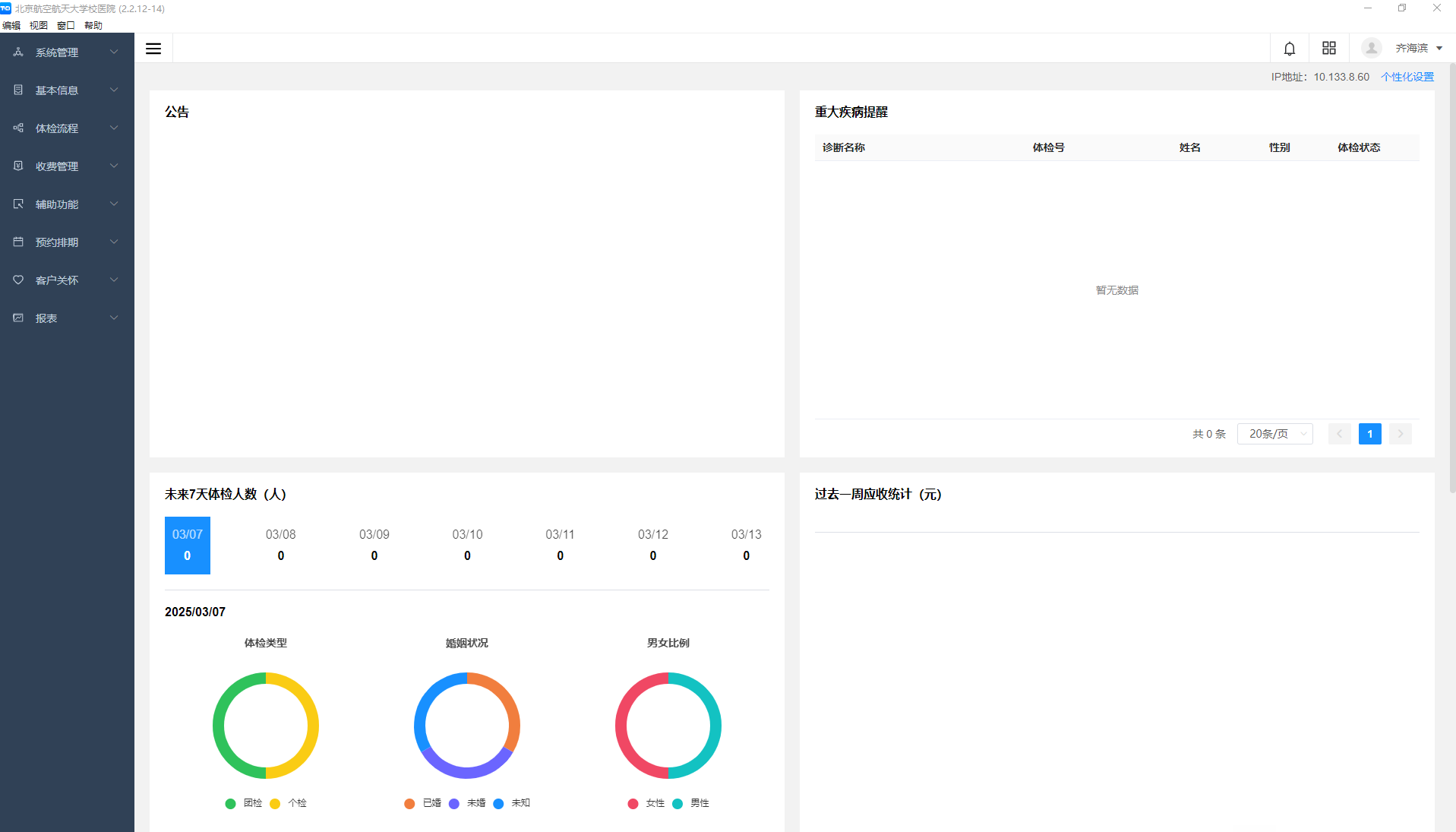Click the 体检流程 workflow icon

click(x=18, y=128)
